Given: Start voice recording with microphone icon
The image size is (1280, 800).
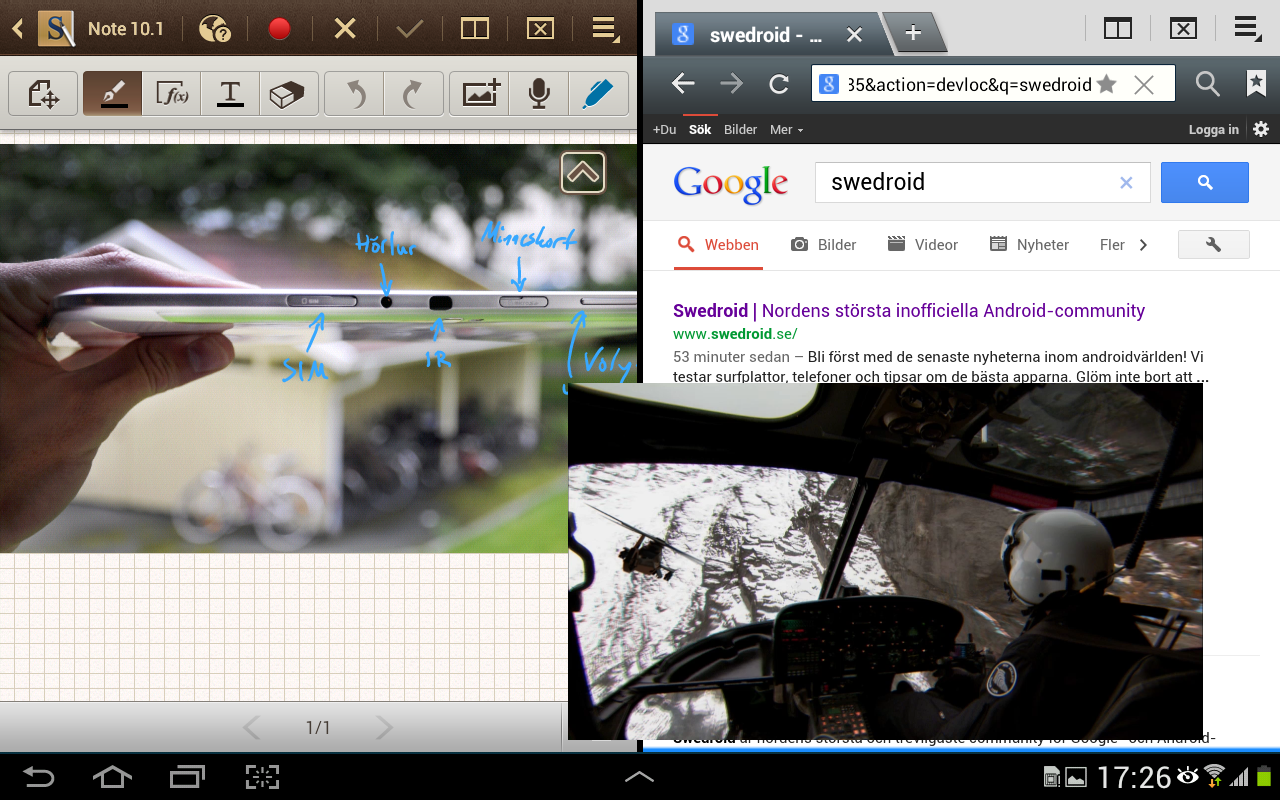Looking at the screenshot, I should pyautogui.click(x=539, y=95).
